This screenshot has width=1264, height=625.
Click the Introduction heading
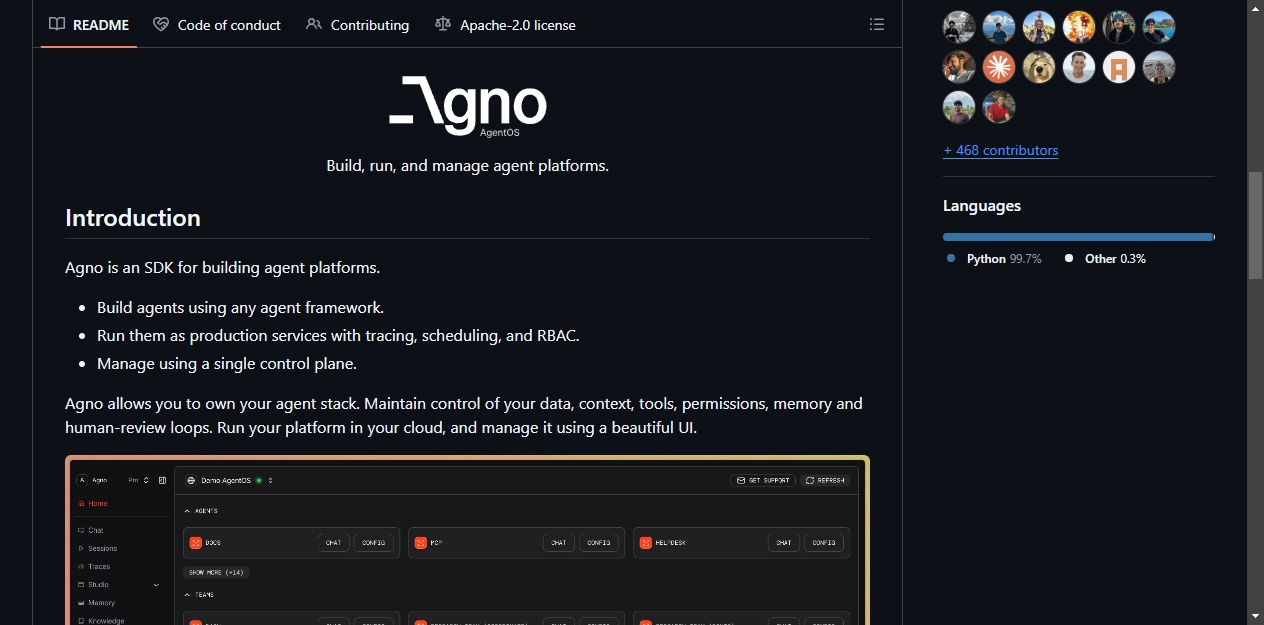tap(133, 218)
